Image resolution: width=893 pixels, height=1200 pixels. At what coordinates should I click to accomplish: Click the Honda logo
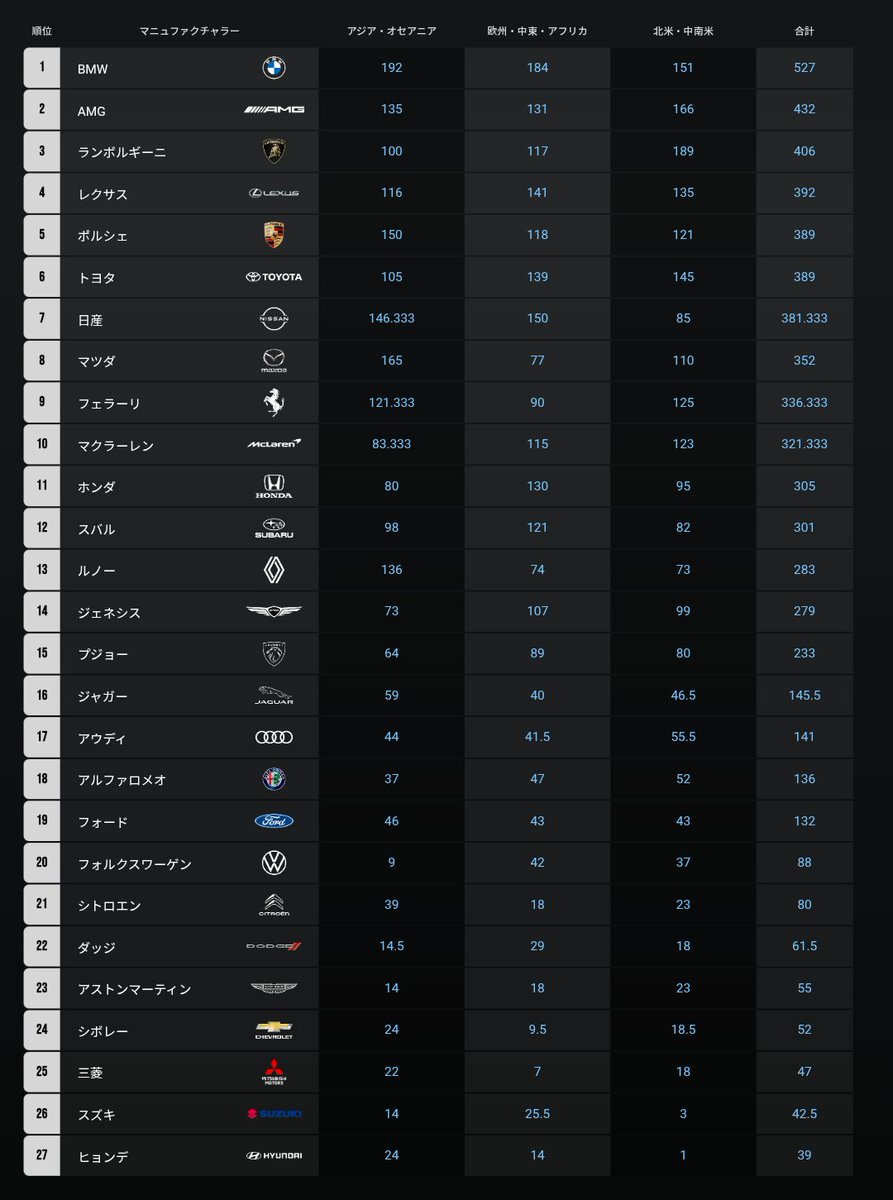click(274, 486)
